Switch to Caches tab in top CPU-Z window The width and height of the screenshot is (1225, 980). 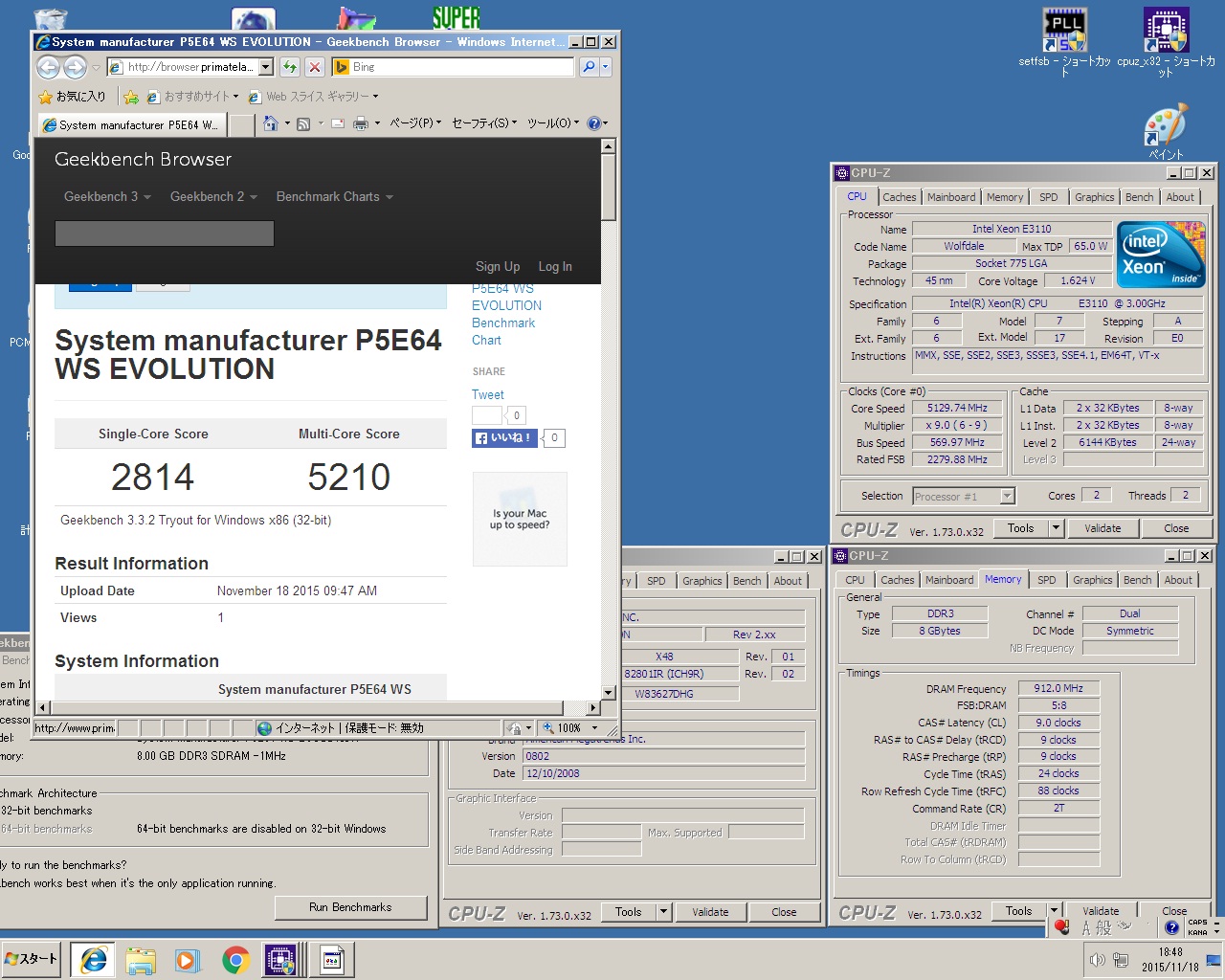coord(899,197)
